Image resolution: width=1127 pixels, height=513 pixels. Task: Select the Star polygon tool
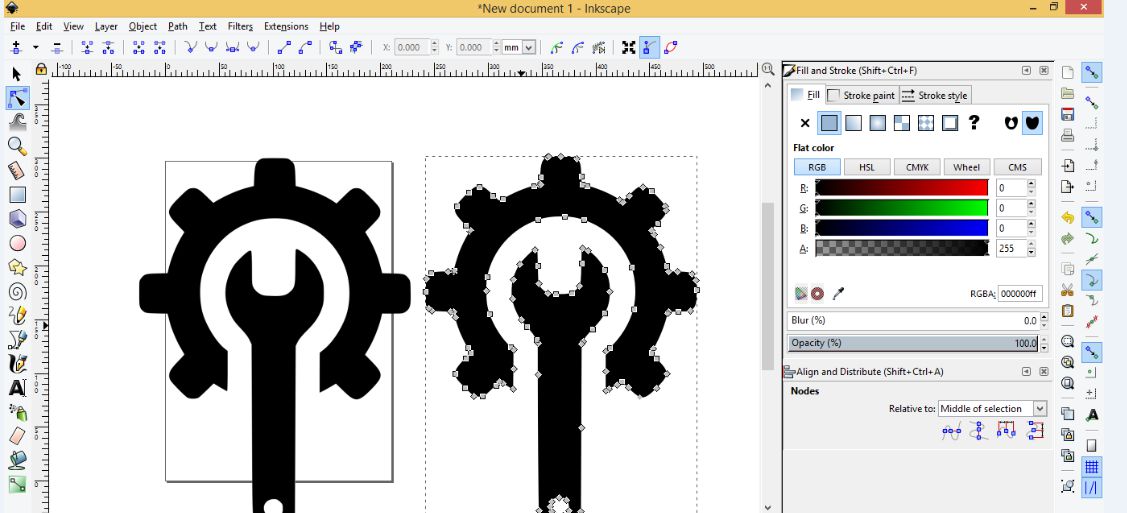point(17,268)
